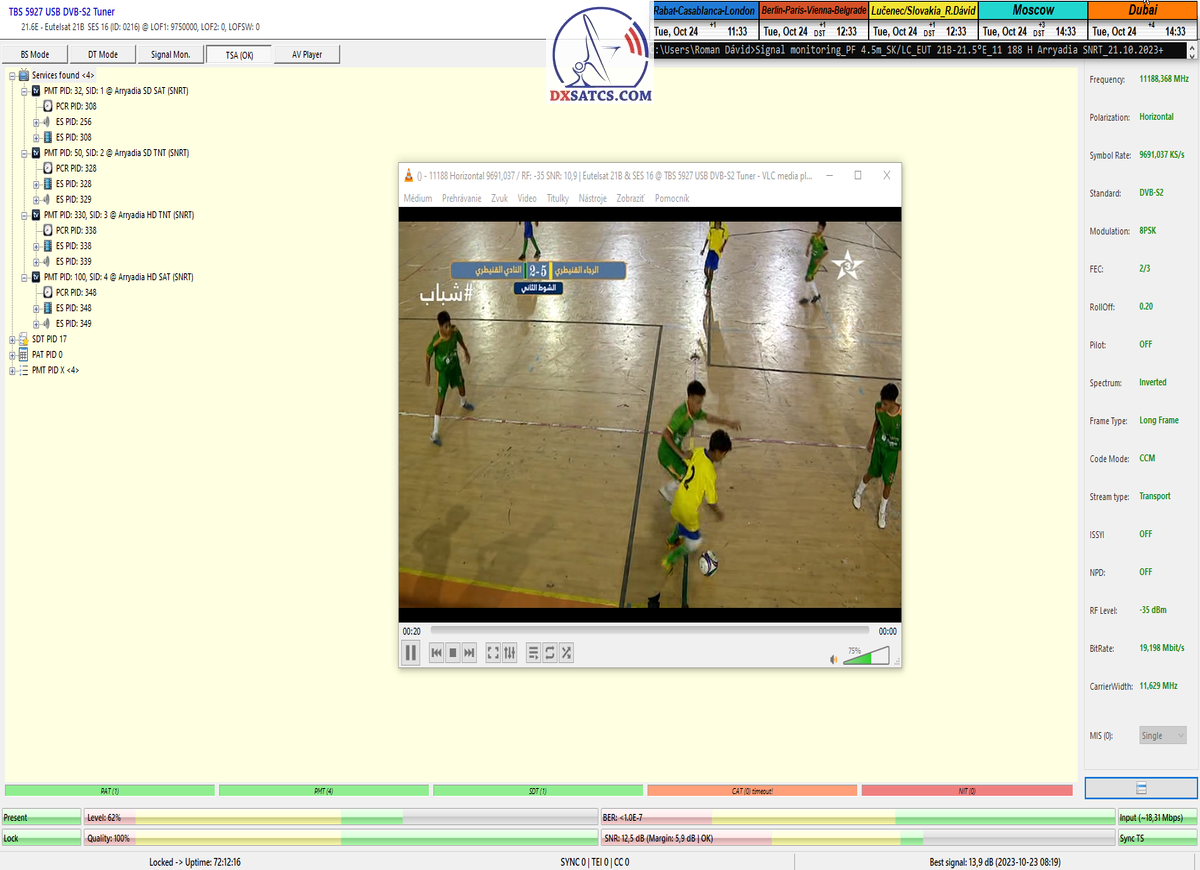1200x870 pixels.
Task: Show the VLC playlist
Action: click(534, 653)
